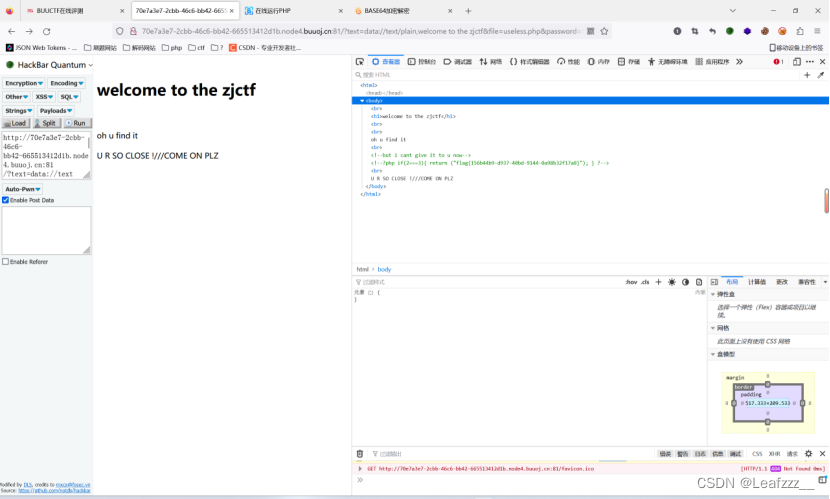This screenshot has width=830, height=499.
Task: Switch to the Changes (更改) side tab
Action: [x=782, y=282]
